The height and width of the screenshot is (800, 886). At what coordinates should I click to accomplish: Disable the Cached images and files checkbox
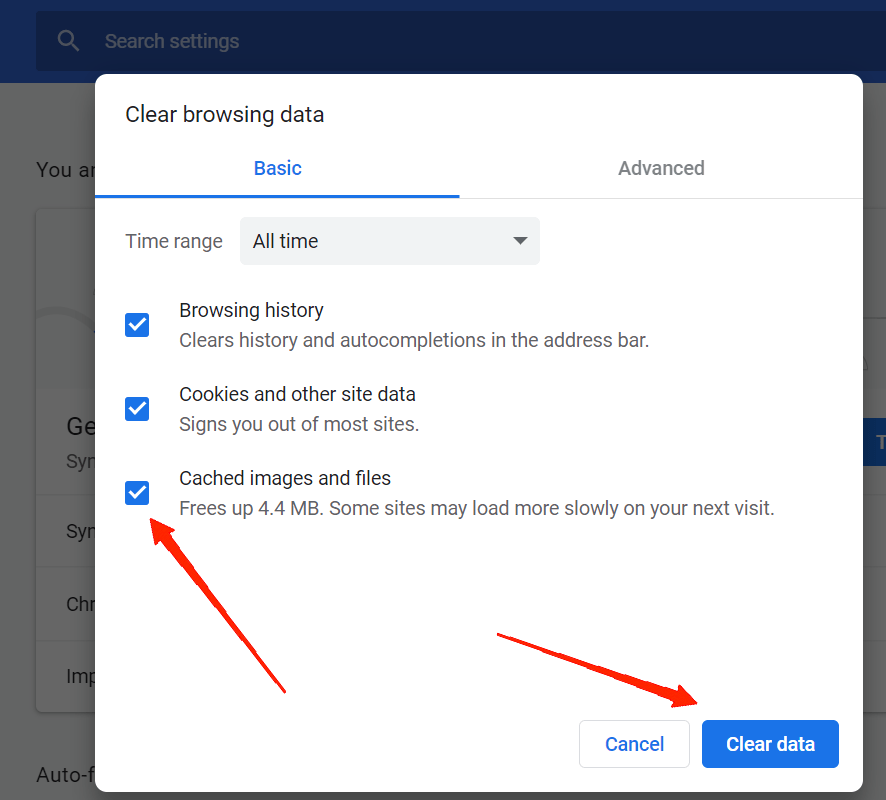[x=137, y=493]
